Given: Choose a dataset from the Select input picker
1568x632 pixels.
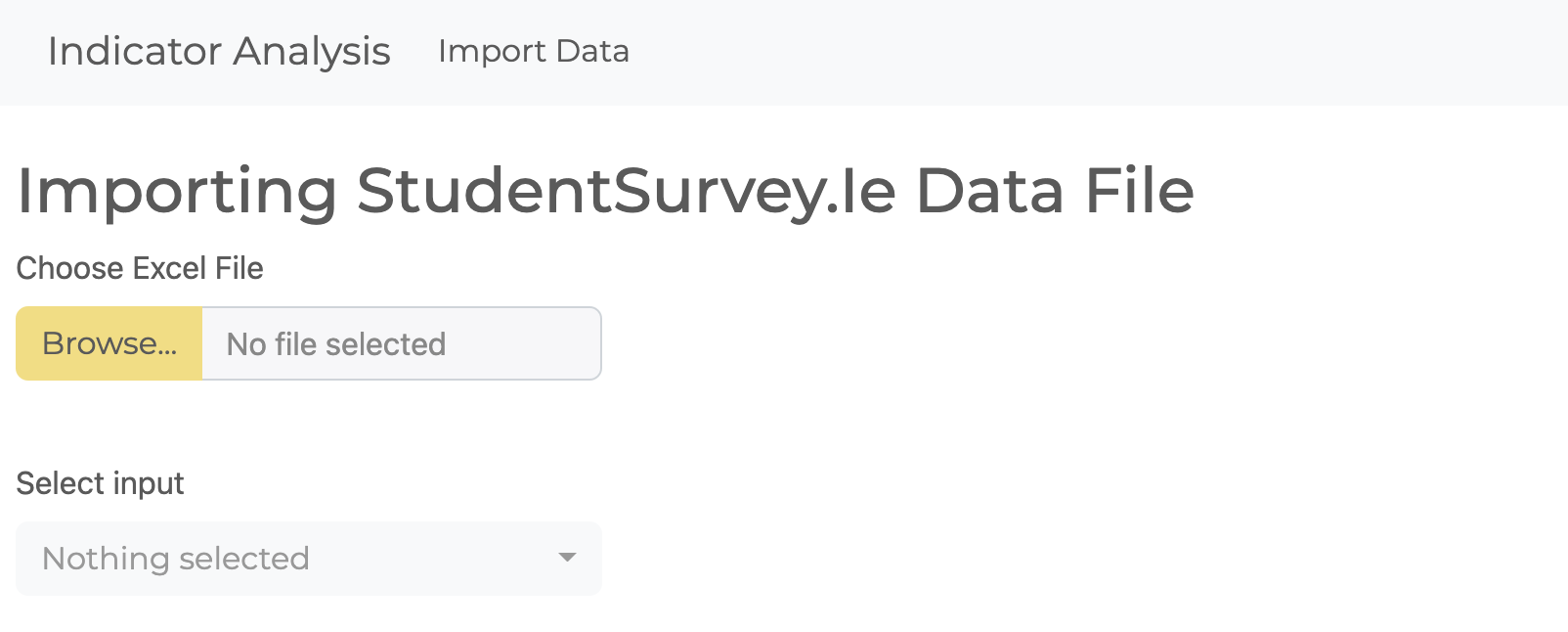Looking at the screenshot, I should tap(308, 559).
